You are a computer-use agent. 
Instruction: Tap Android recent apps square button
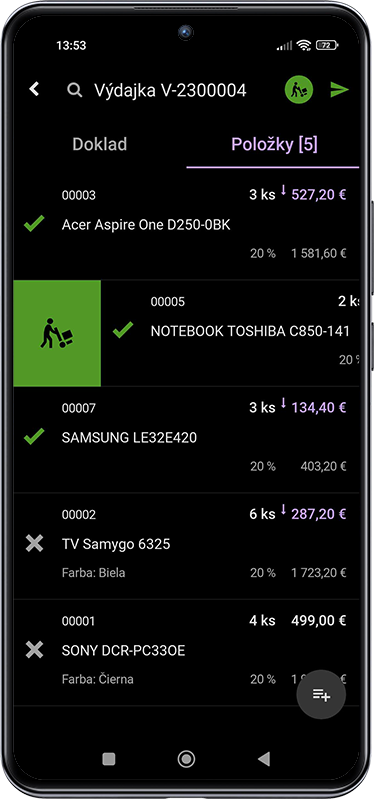click(x=109, y=759)
